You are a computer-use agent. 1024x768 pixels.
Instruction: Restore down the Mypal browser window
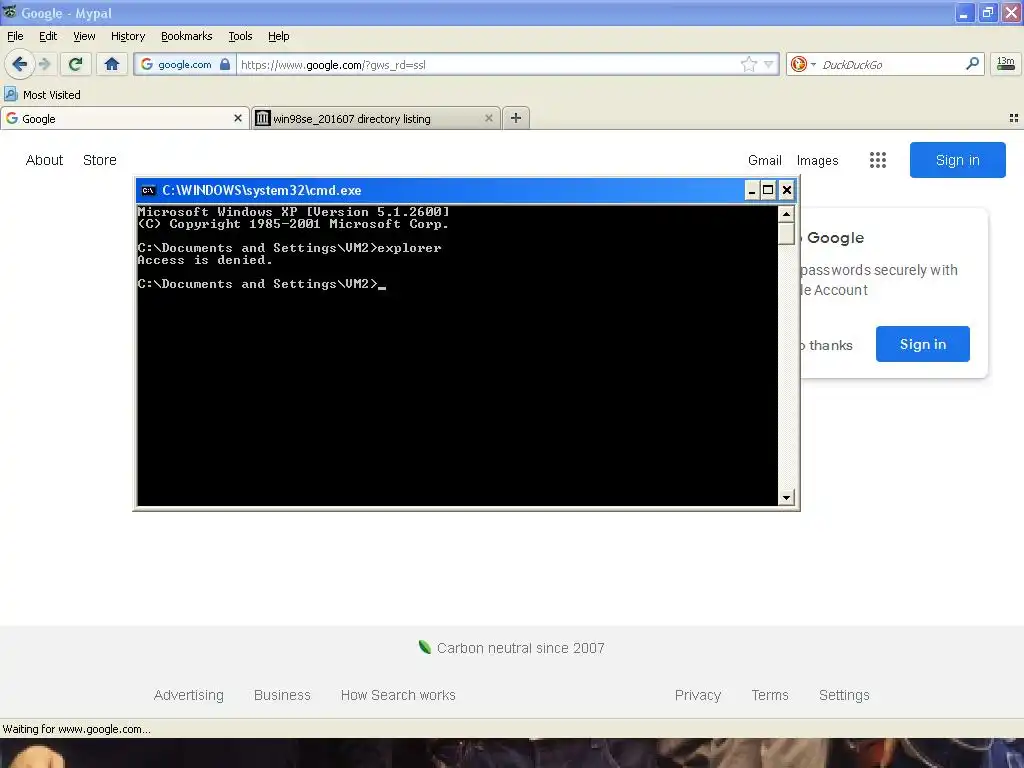pyautogui.click(x=987, y=12)
